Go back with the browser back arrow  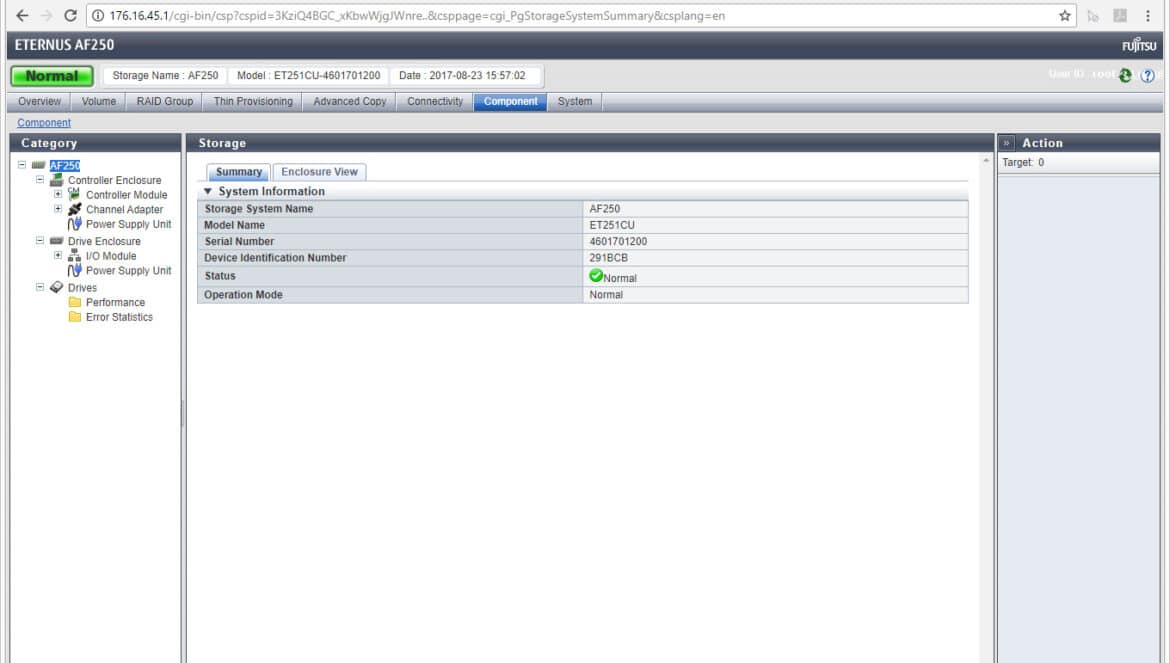coord(22,16)
